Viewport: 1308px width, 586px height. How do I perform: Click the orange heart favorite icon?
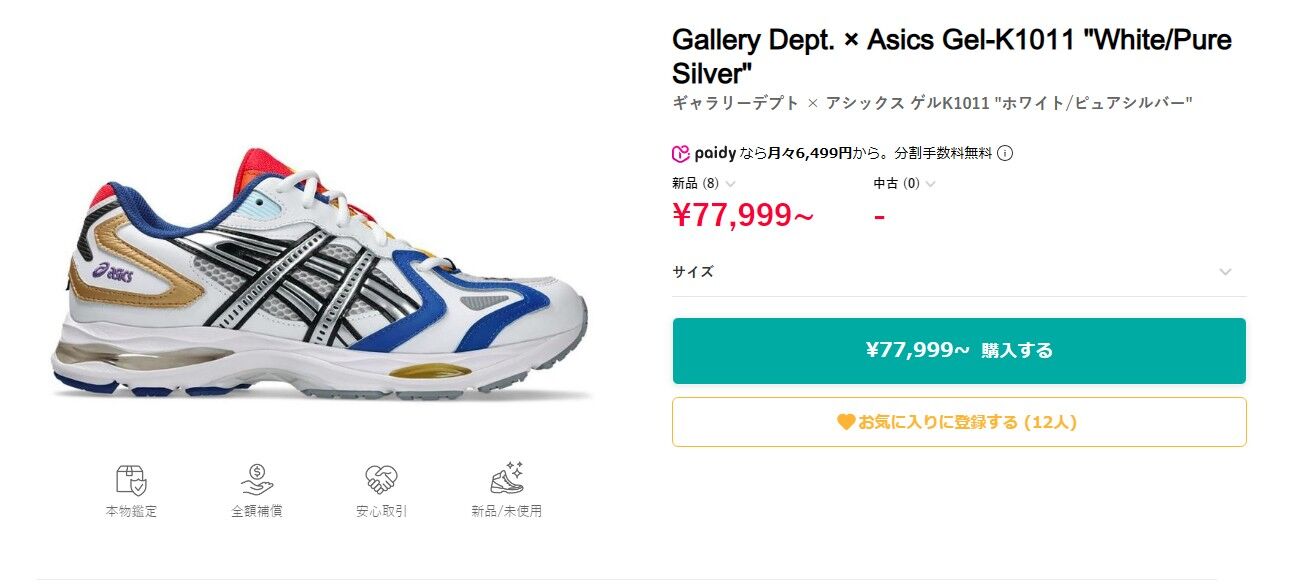click(x=846, y=422)
